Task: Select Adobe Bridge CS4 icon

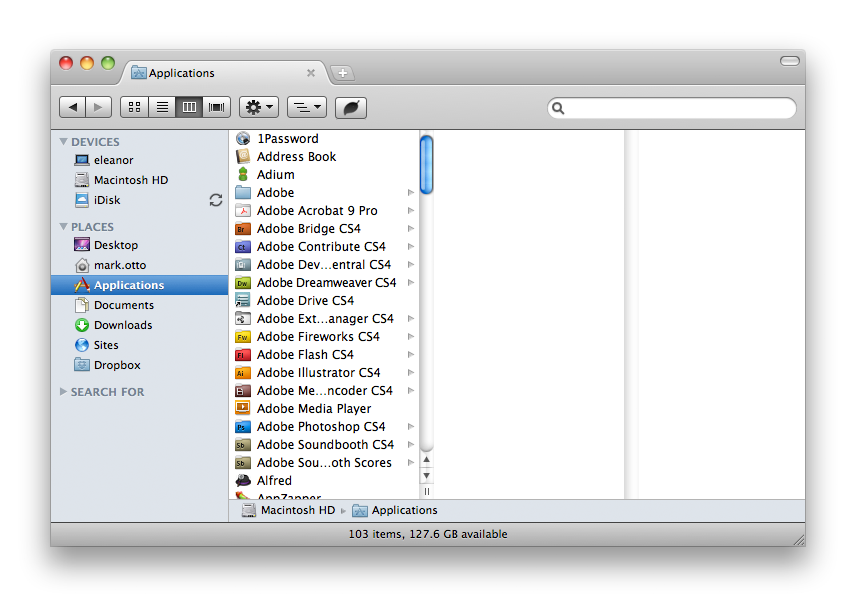Action: (x=243, y=229)
